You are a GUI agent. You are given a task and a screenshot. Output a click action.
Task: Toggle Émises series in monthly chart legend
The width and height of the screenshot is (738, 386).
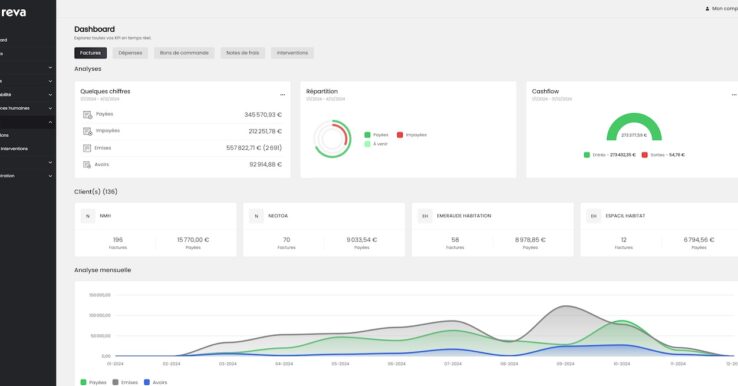coord(125,382)
